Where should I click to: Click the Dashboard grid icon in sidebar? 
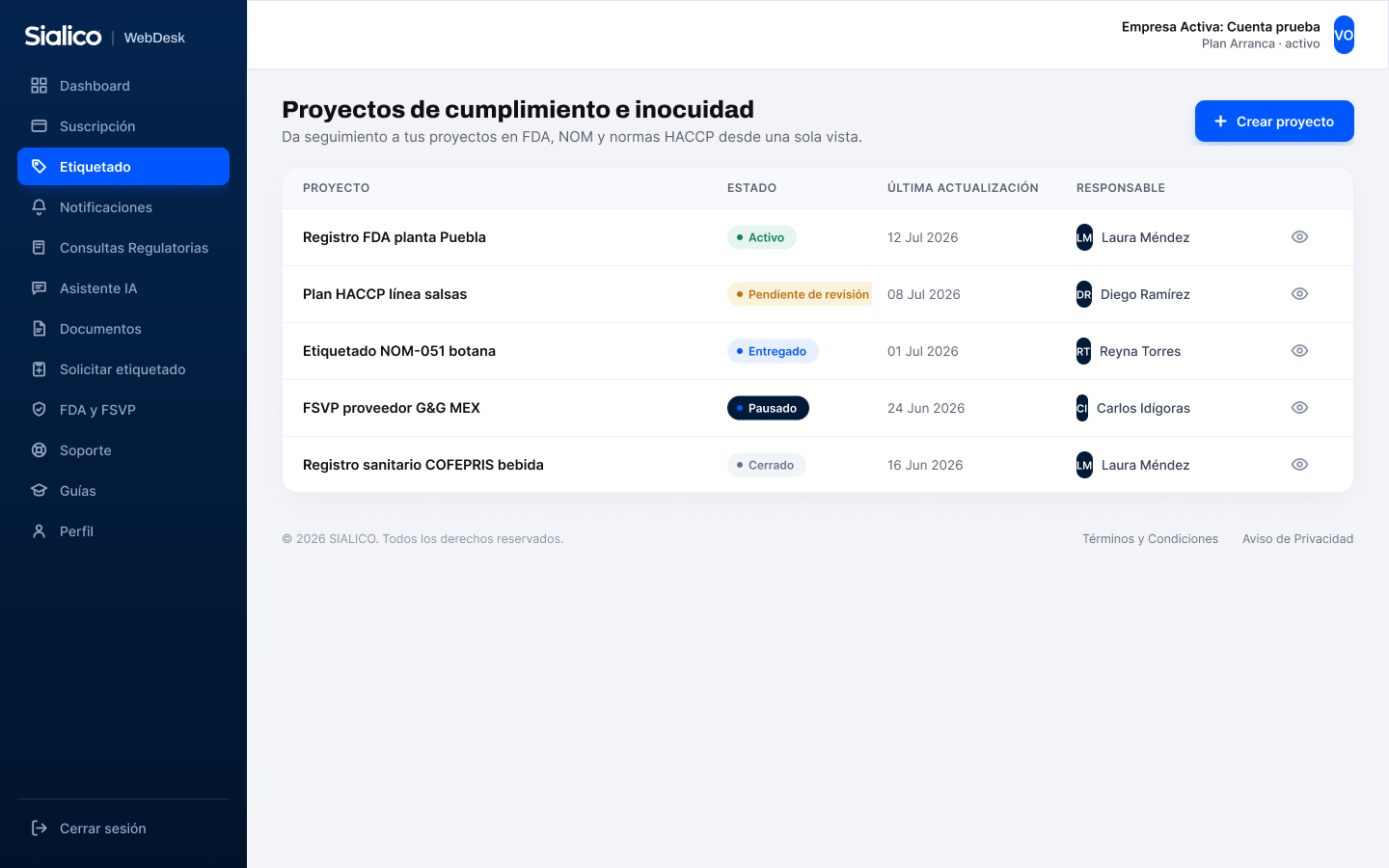click(x=39, y=86)
